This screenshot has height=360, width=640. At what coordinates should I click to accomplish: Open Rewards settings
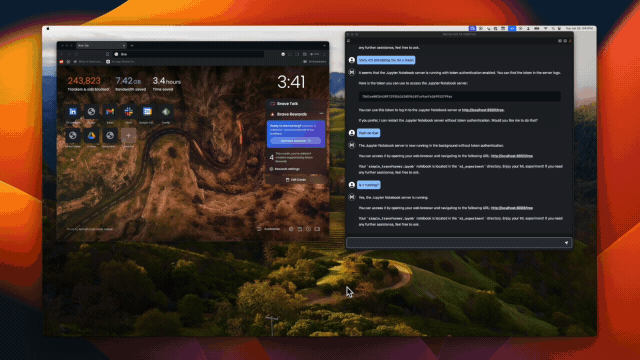click(x=285, y=169)
